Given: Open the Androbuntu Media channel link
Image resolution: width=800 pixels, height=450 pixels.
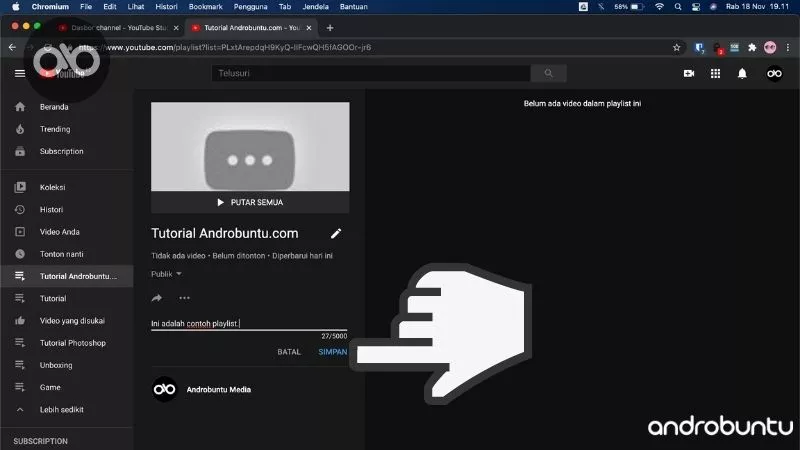Looking at the screenshot, I should [x=218, y=390].
